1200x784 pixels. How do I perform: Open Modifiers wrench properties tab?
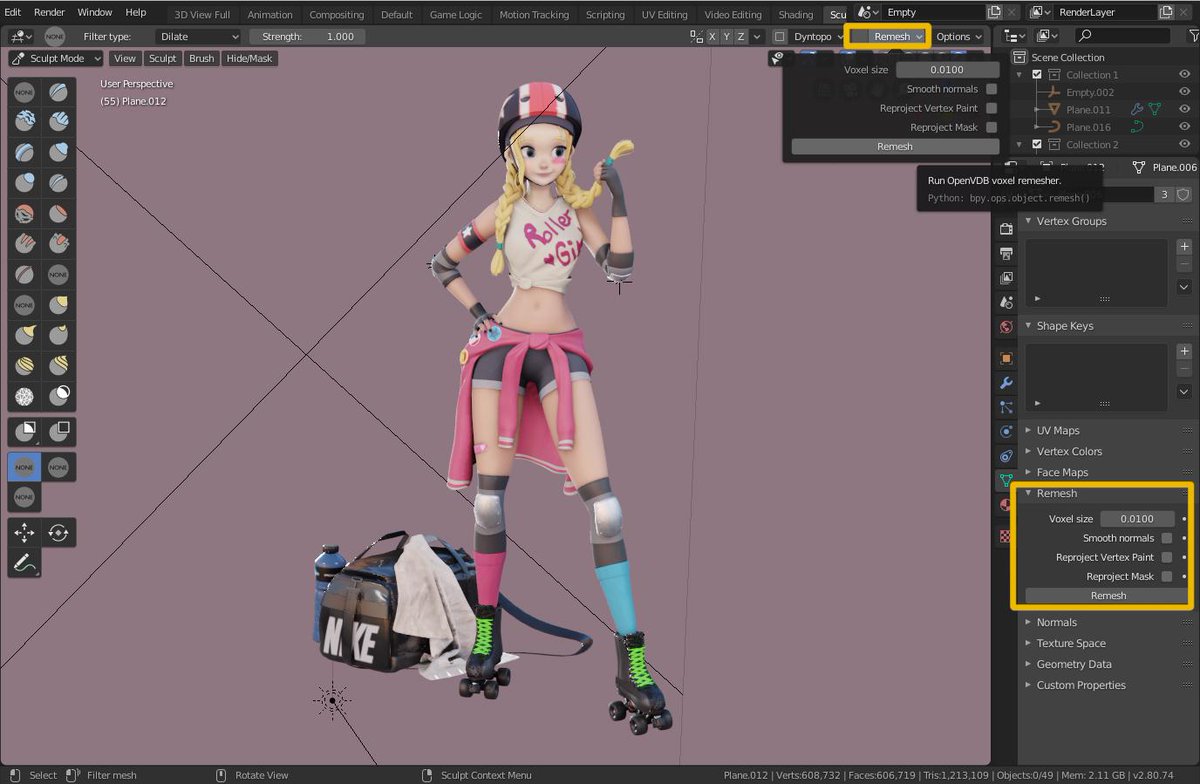1006,383
